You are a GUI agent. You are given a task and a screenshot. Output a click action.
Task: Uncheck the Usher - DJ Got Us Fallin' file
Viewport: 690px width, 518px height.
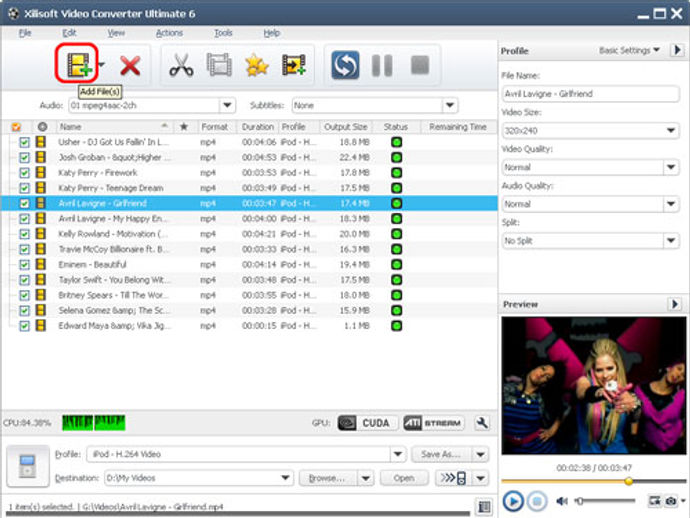pyautogui.click(x=25, y=142)
